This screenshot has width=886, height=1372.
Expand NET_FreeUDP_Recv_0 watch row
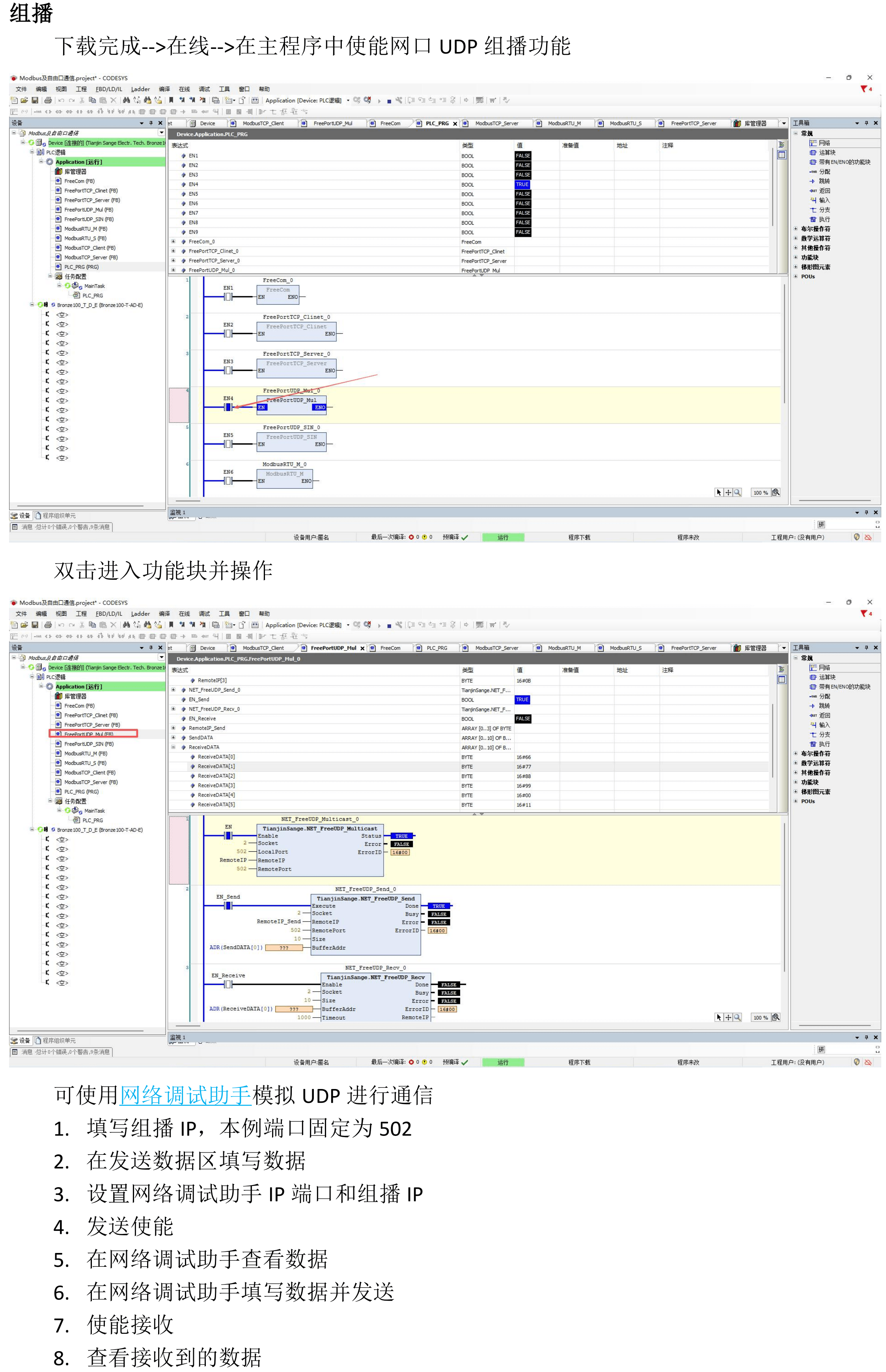click(x=173, y=709)
